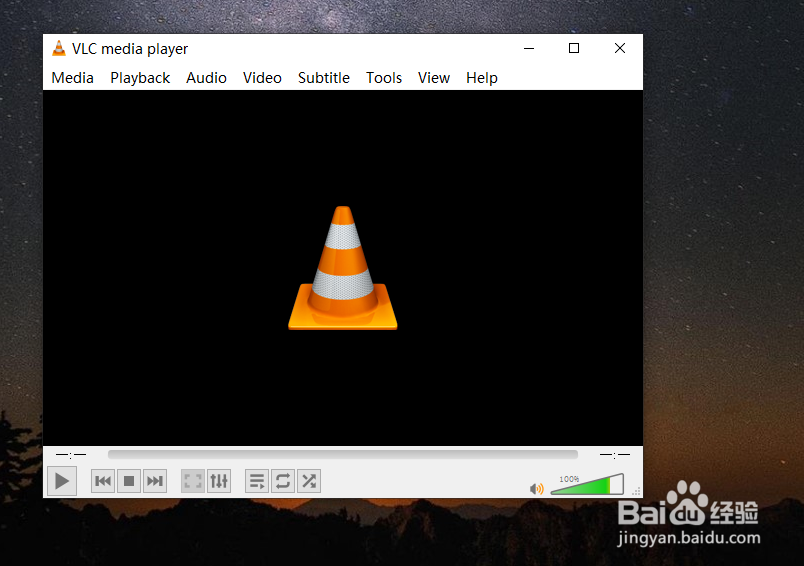This screenshot has height=566, width=804.
Task: Open the Subtitle menu
Action: (x=324, y=78)
